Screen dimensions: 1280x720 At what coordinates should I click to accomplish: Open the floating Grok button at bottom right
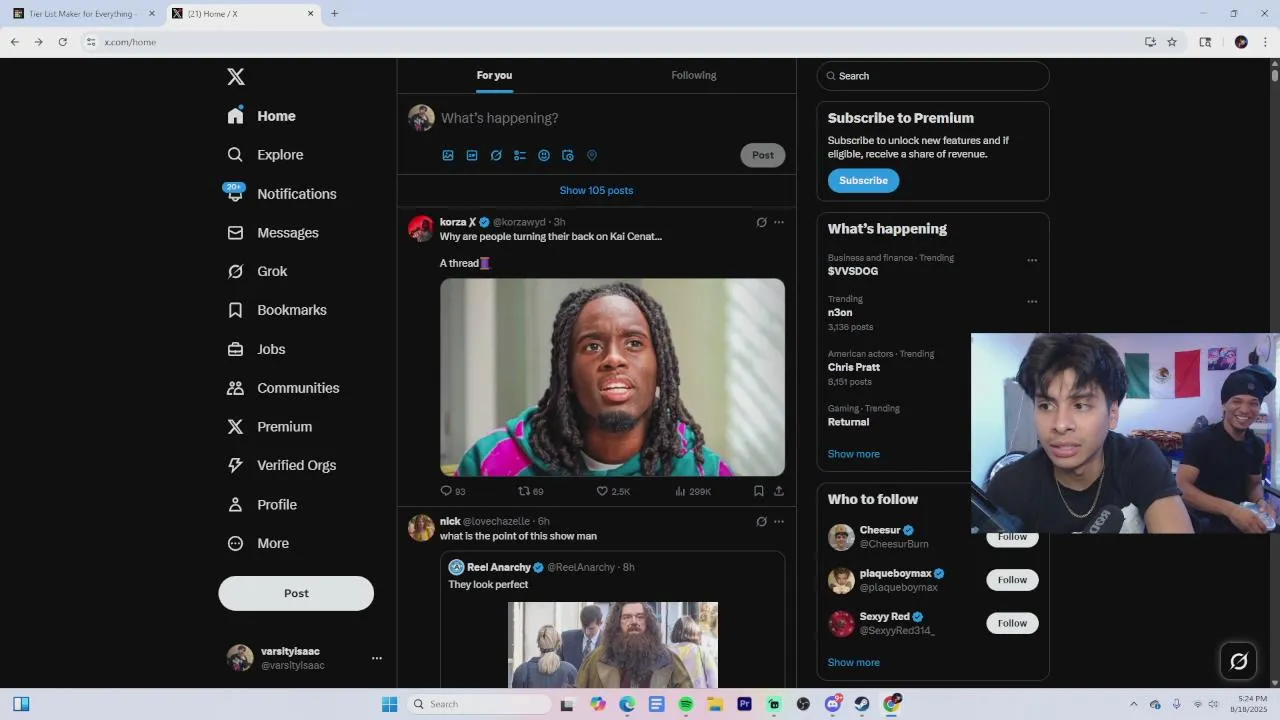1238,661
